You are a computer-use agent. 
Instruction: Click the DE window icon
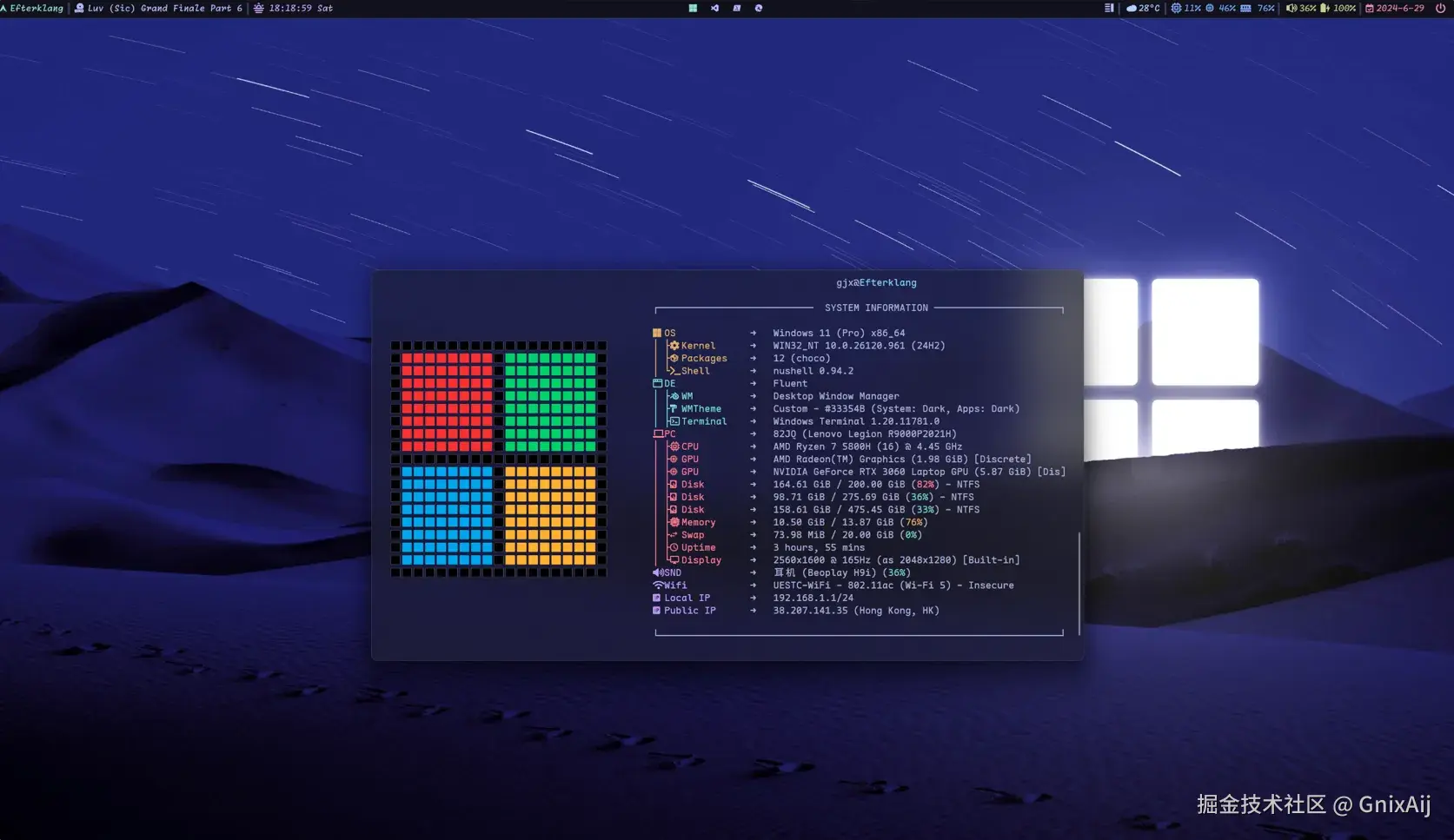coord(658,383)
